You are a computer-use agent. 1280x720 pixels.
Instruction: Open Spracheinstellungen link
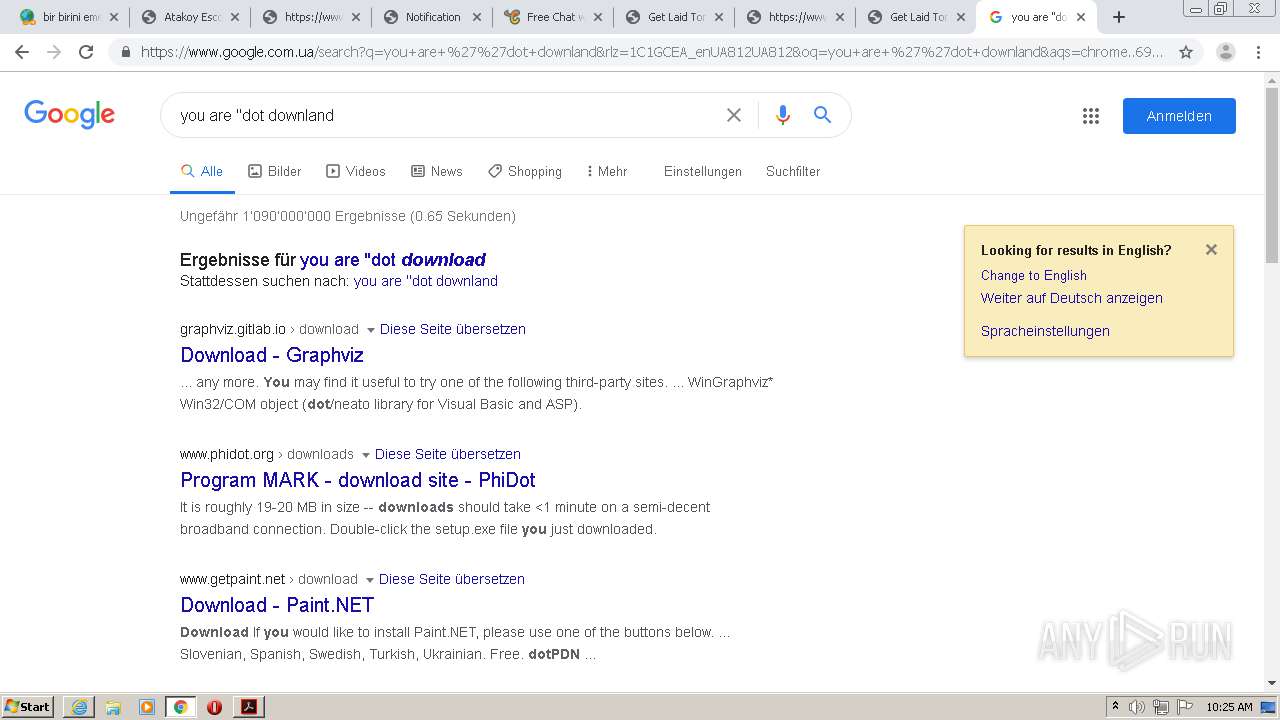[1045, 331]
